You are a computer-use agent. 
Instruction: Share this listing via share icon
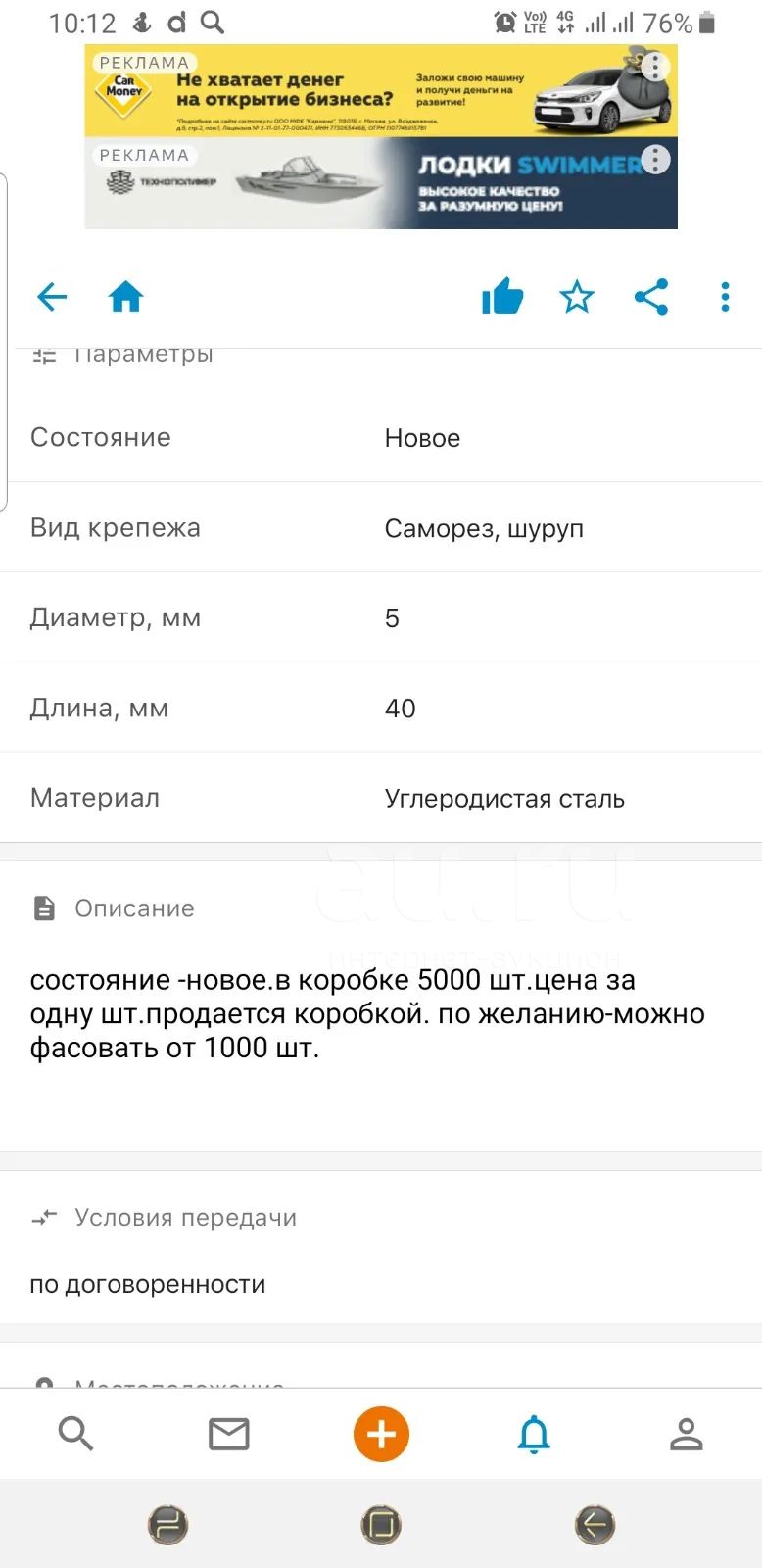point(651,296)
